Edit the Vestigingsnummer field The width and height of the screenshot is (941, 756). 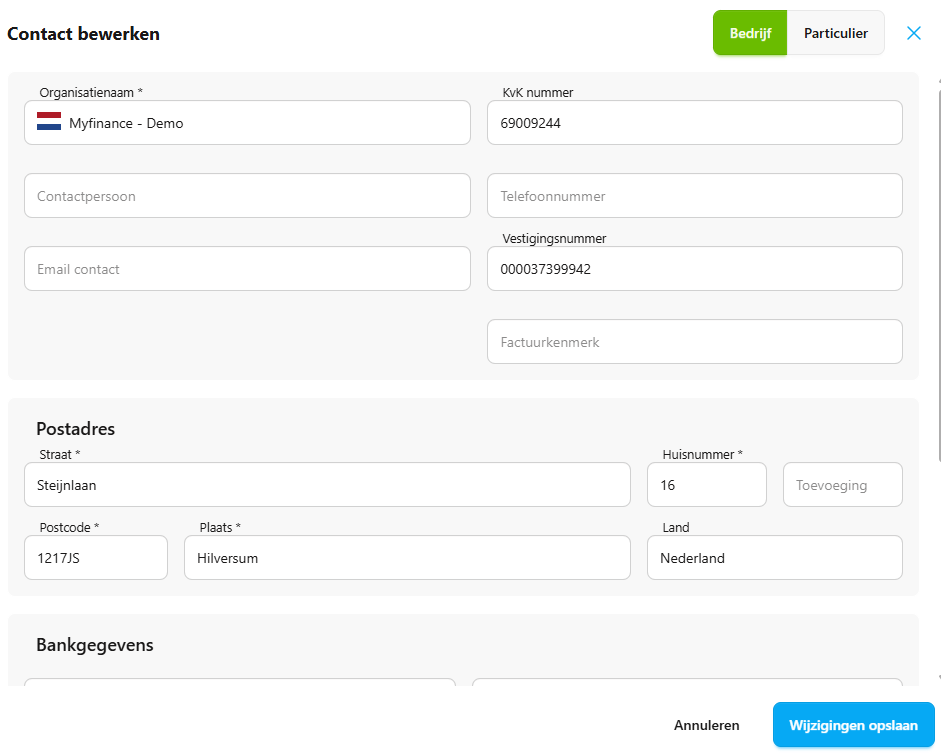694,269
